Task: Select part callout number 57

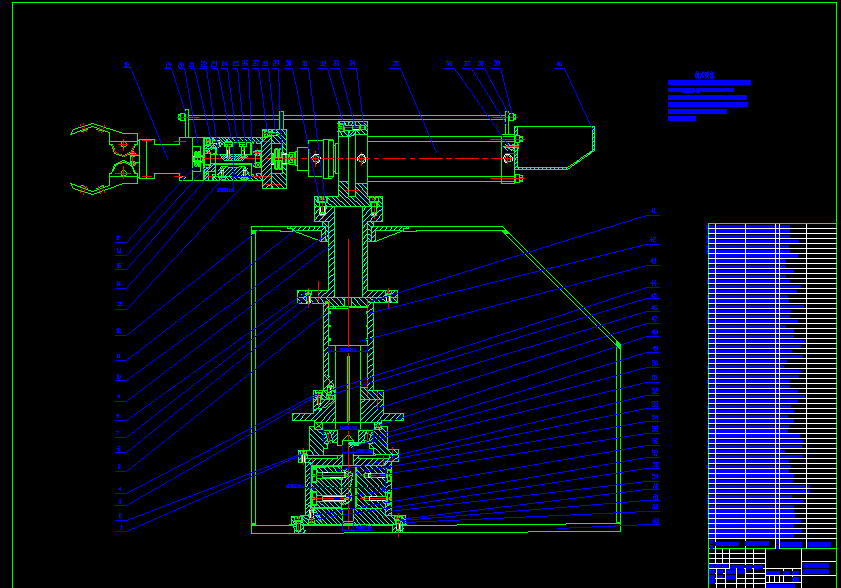Action: [x=655, y=453]
